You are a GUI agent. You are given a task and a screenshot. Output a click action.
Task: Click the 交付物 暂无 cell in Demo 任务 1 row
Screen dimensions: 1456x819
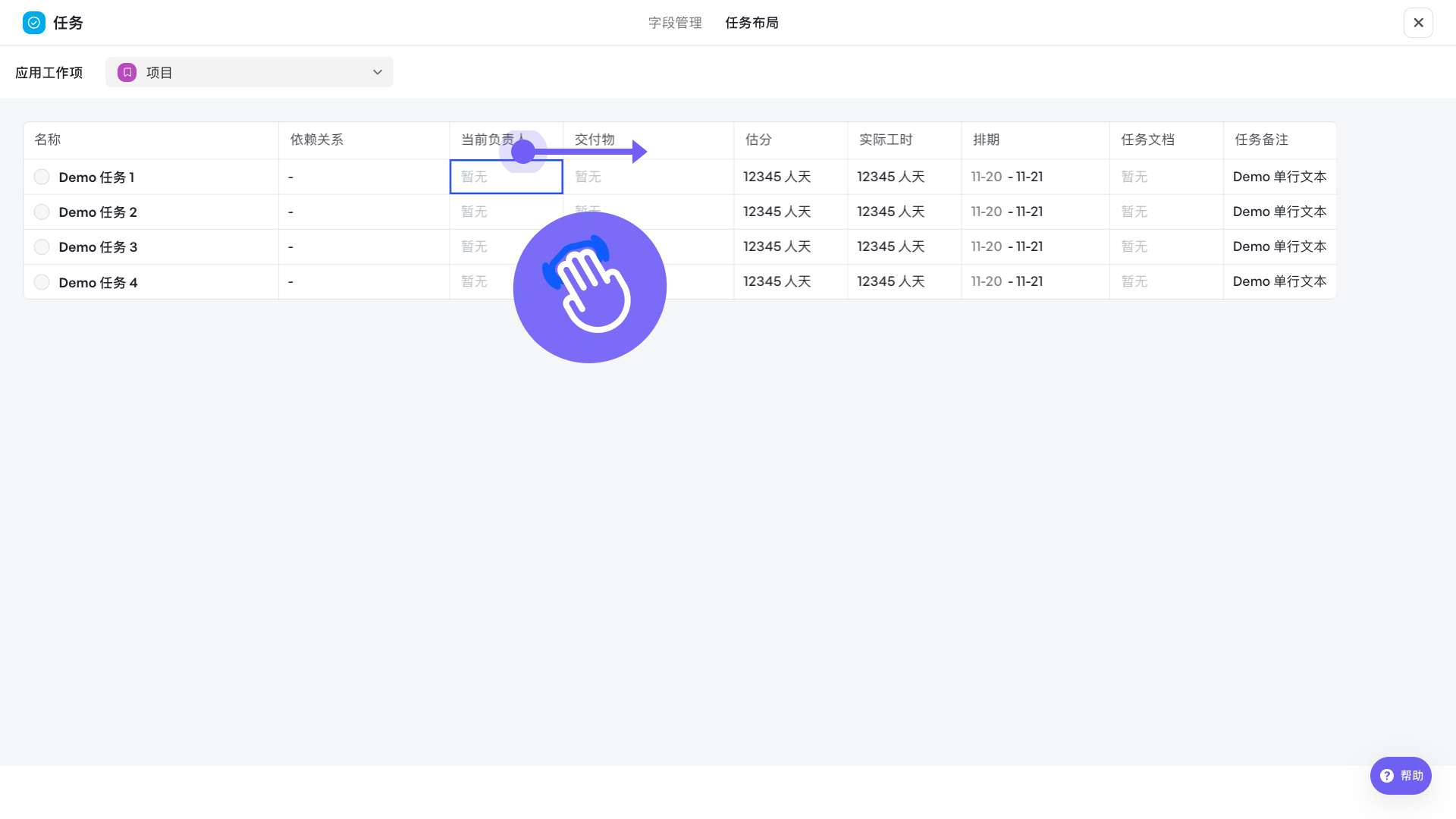point(648,177)
